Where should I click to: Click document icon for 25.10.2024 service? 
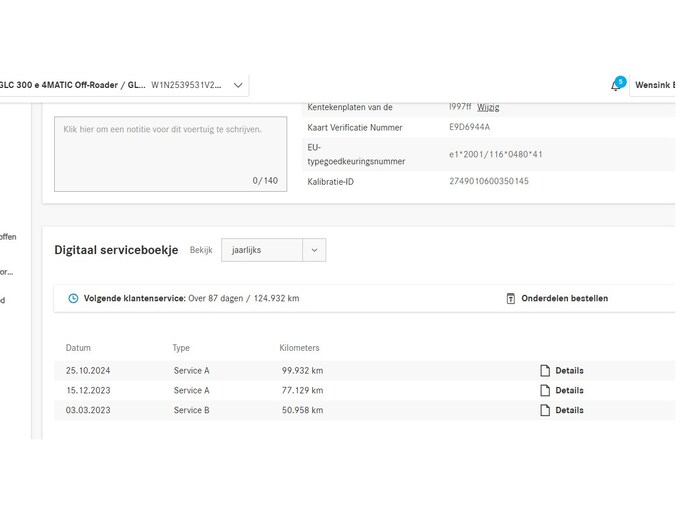545,370
